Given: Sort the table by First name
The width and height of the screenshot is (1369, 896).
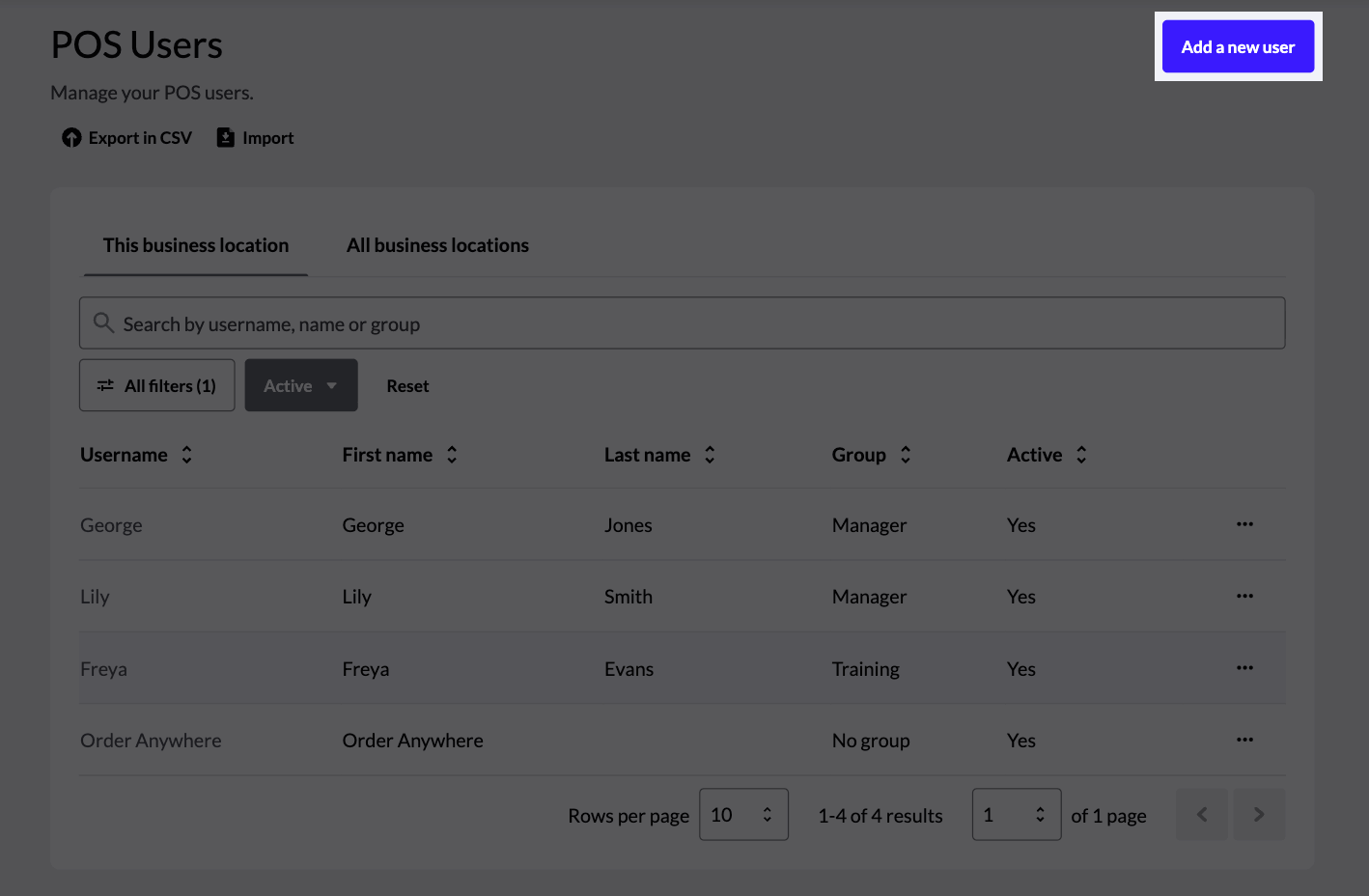Looking at the screenshot, I should coord(451,455).
